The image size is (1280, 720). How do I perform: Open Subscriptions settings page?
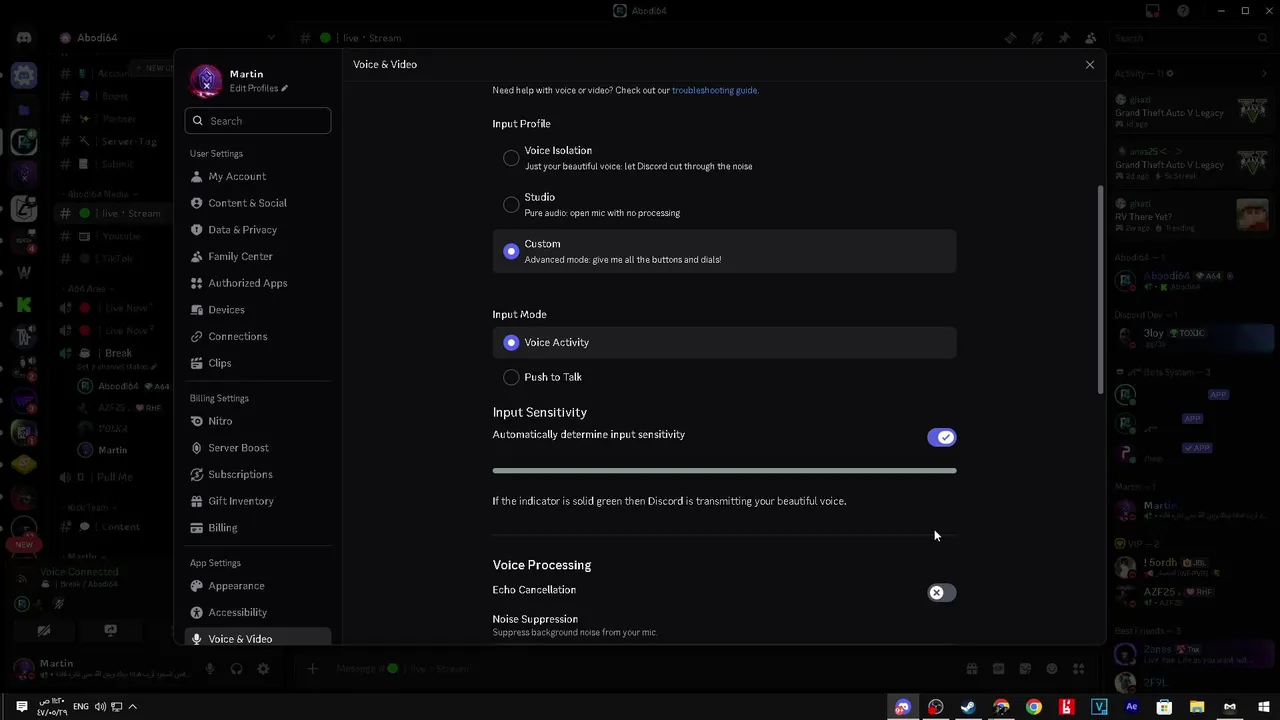(x=258, y=474)
